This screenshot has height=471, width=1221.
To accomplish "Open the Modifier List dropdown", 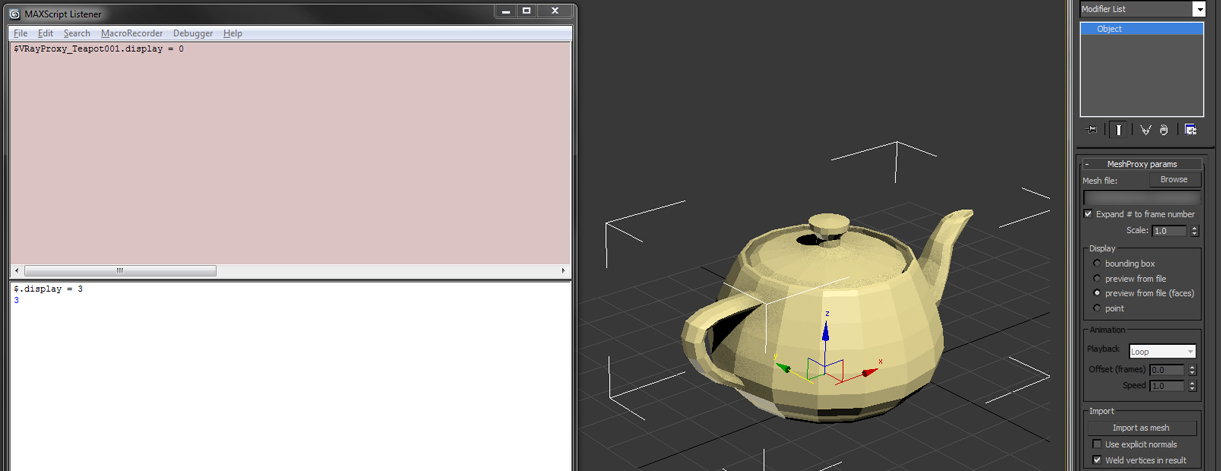I will click(x=1198, y=9).
